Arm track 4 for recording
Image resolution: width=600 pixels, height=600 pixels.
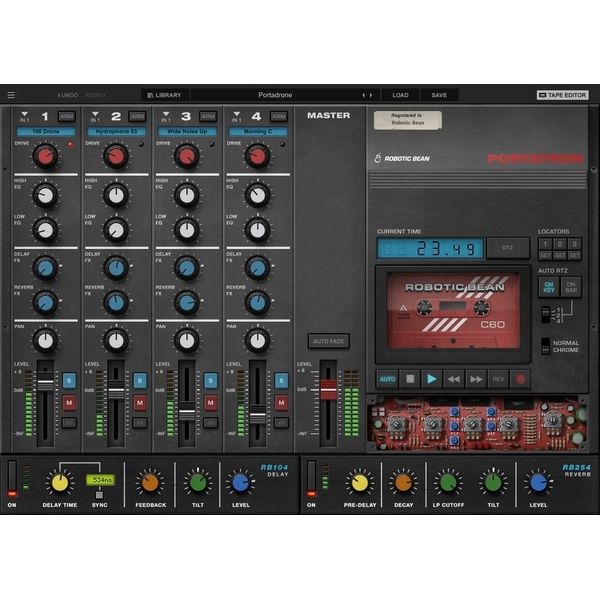pos(279,116)
